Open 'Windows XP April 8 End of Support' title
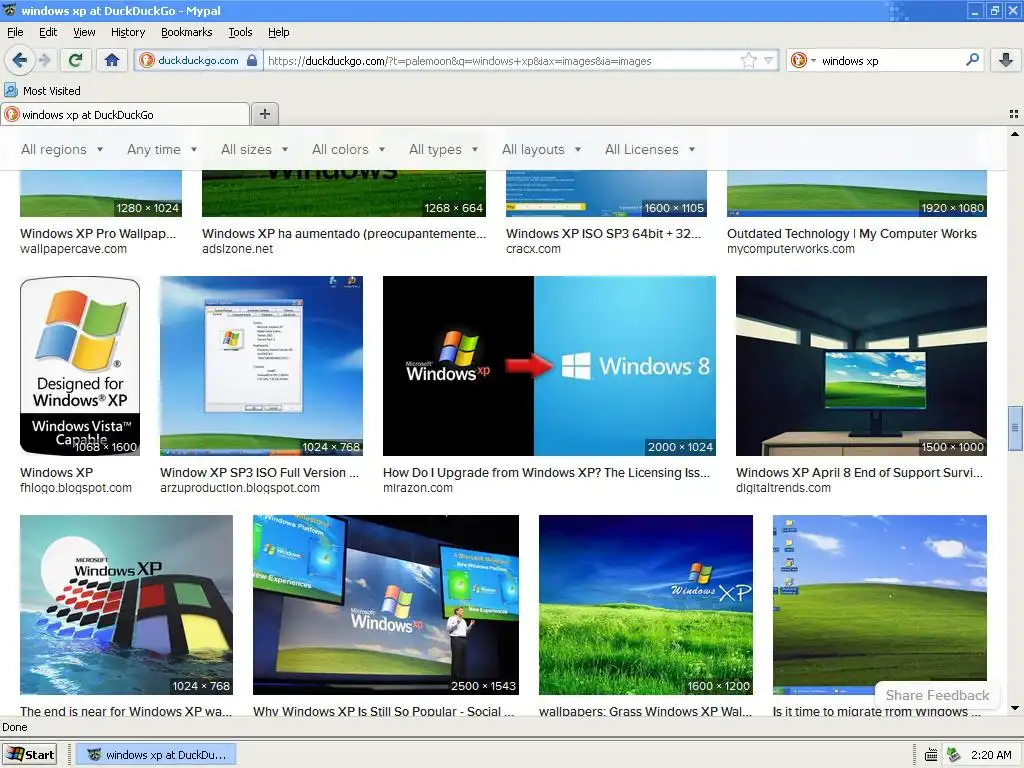Image resolution: width=1024 pixels, height=768 pixels. click(859, 473)
